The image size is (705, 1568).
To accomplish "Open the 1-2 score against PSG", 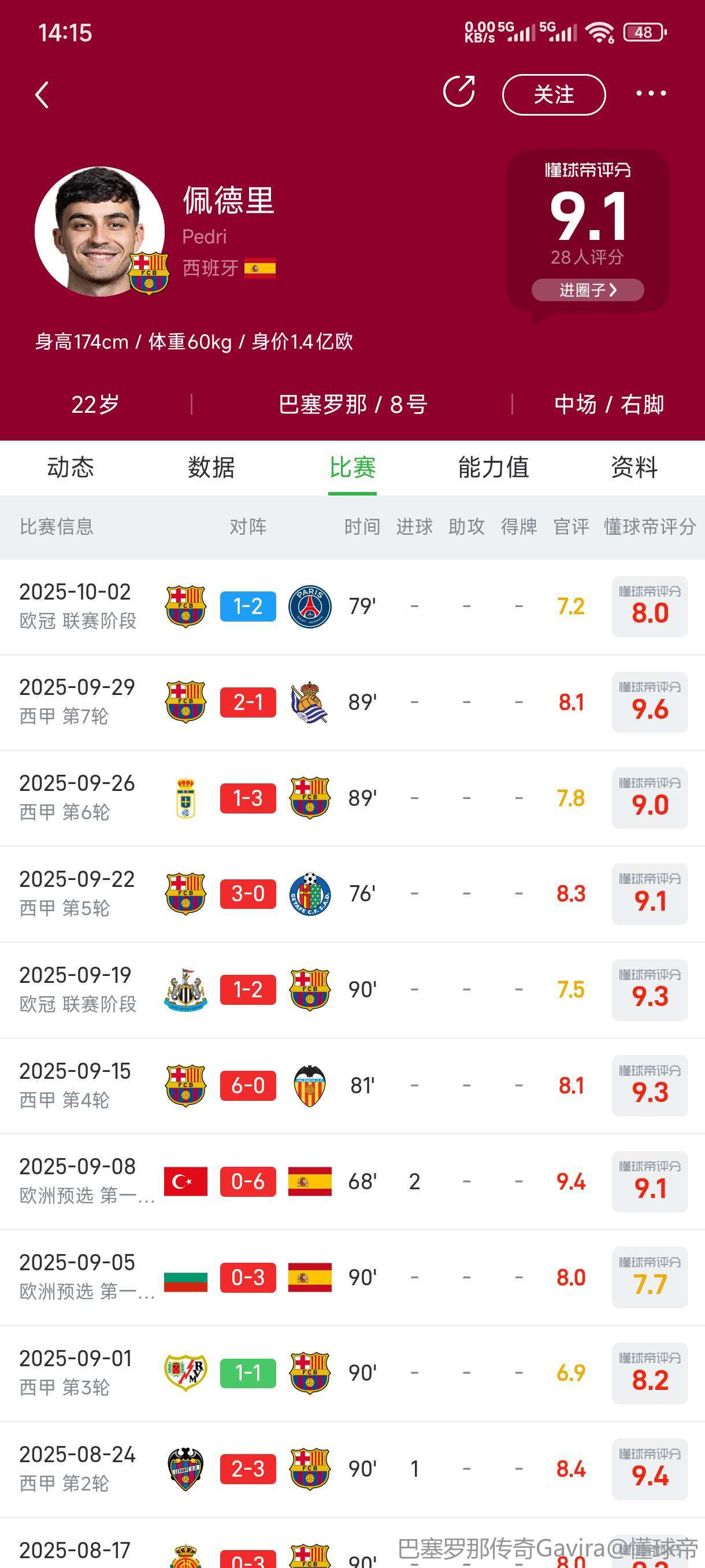I will point(248,607).
